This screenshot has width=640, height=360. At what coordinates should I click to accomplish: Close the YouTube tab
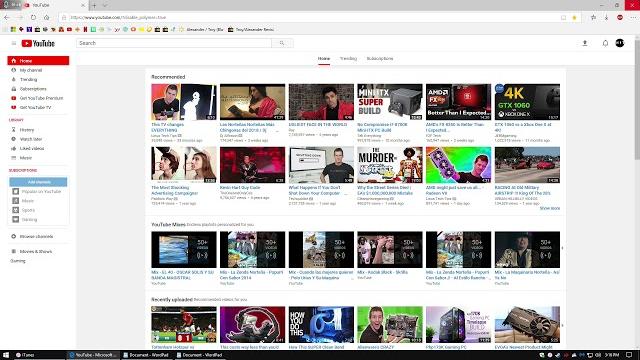tap(83, 5)
